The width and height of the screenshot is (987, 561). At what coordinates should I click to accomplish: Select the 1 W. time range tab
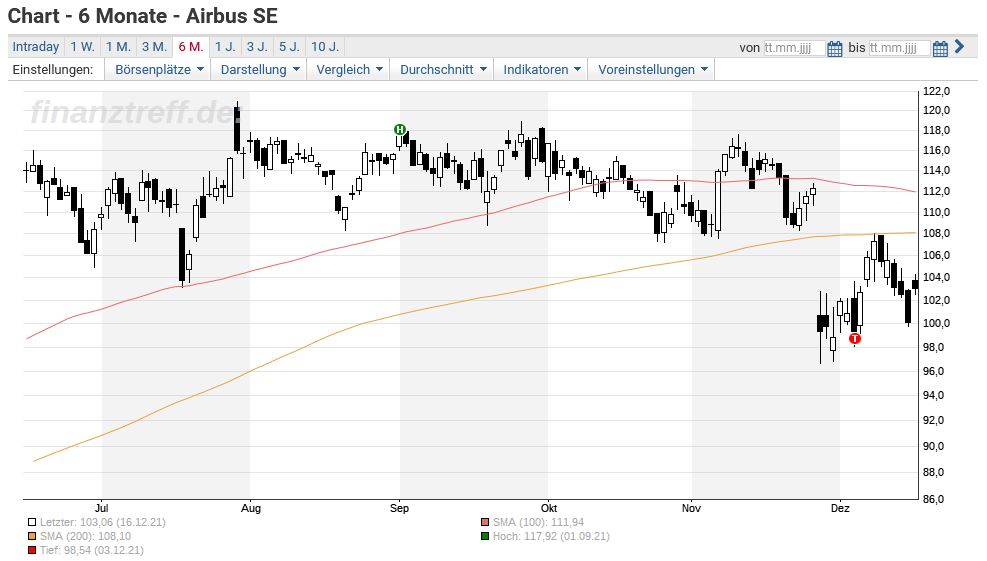(82, 47)
